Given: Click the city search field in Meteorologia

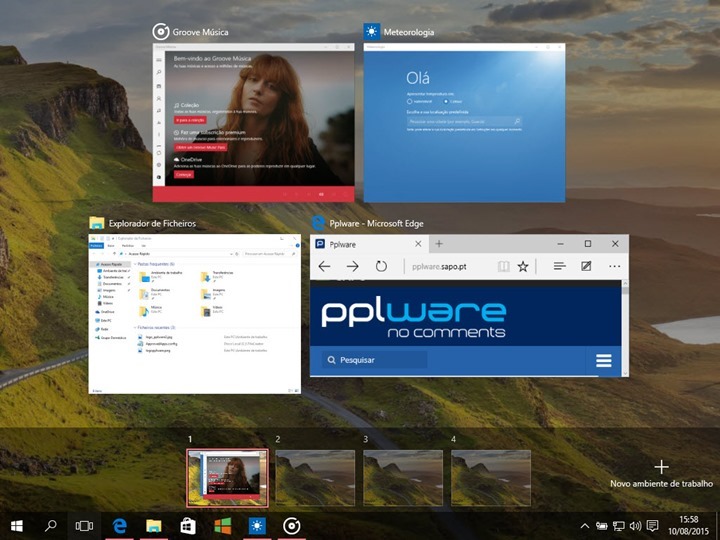Looking at the screenshot, I should [464, 122].
